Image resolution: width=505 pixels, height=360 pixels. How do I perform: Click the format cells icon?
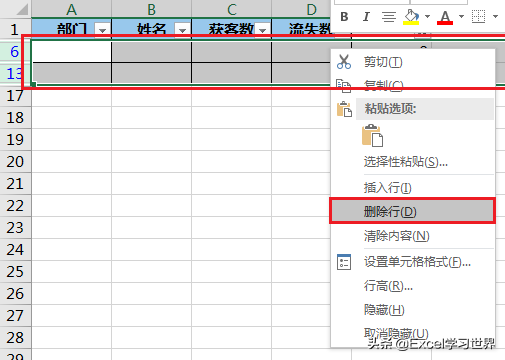pos(344,262)
